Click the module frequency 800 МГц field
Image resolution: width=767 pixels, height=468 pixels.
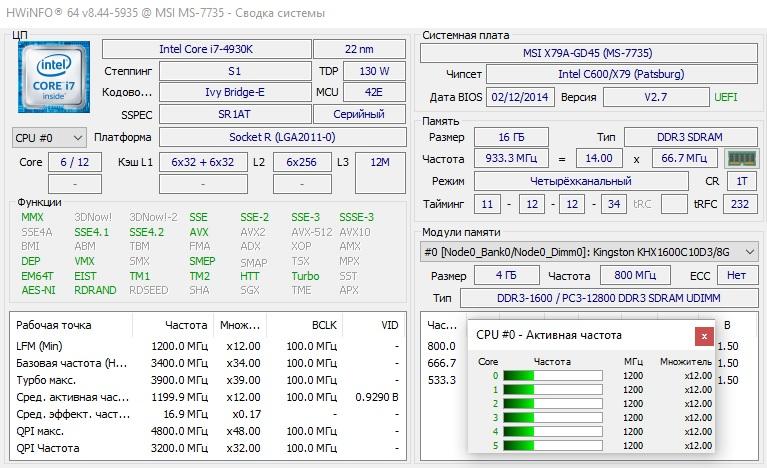635,275
